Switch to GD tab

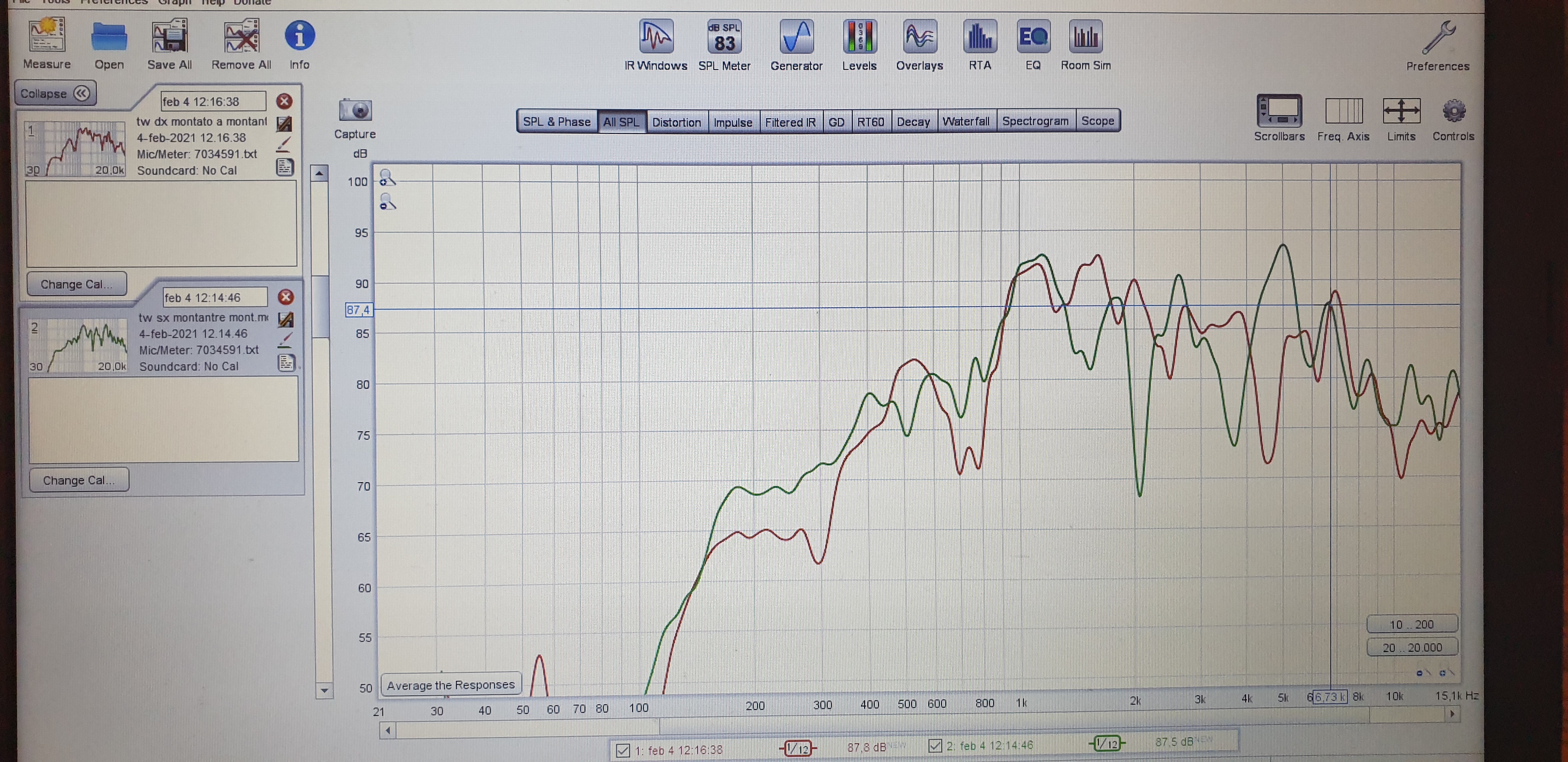coord(836,122)
